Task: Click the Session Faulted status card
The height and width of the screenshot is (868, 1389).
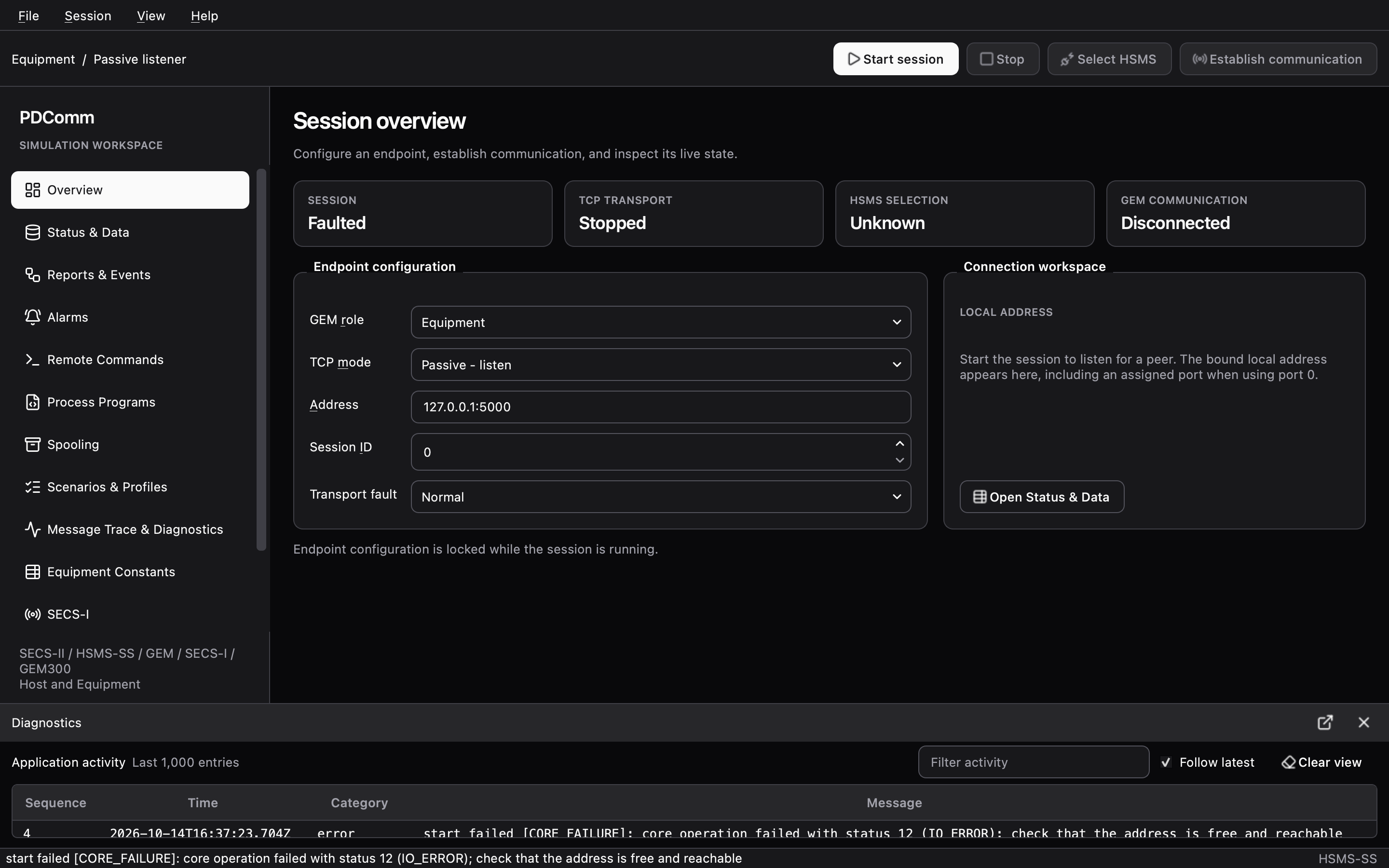Action: 422,214
